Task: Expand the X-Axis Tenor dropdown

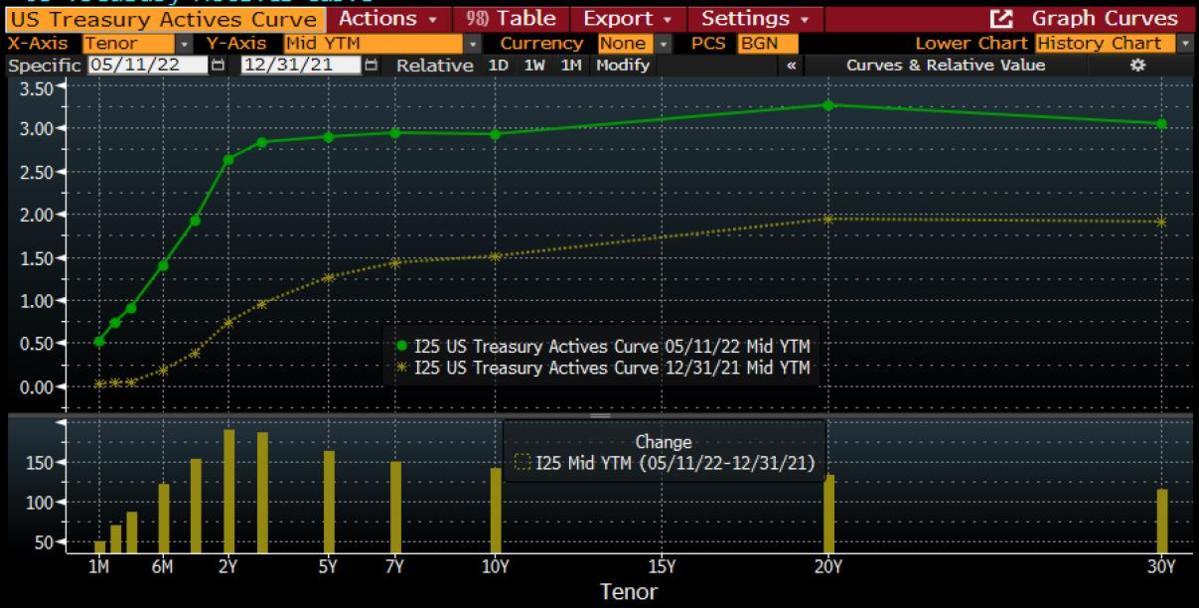Action: (184, 43)
